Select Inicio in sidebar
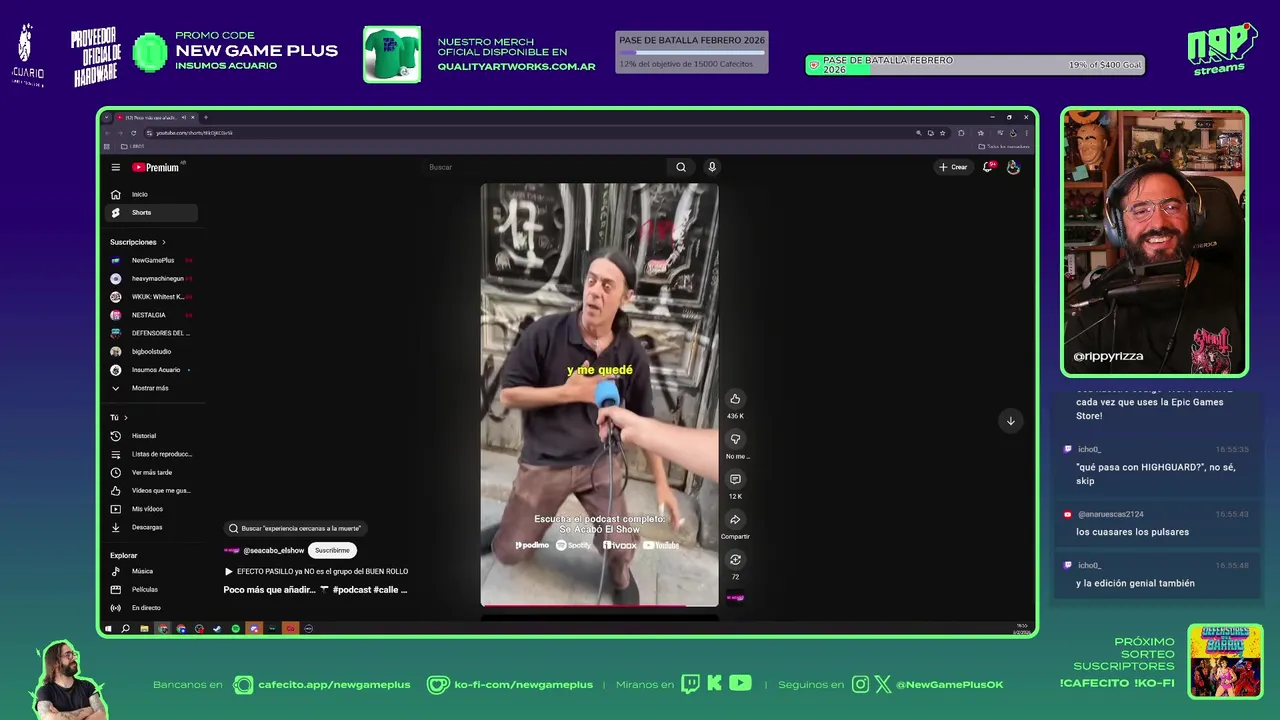 pos(152,194)
